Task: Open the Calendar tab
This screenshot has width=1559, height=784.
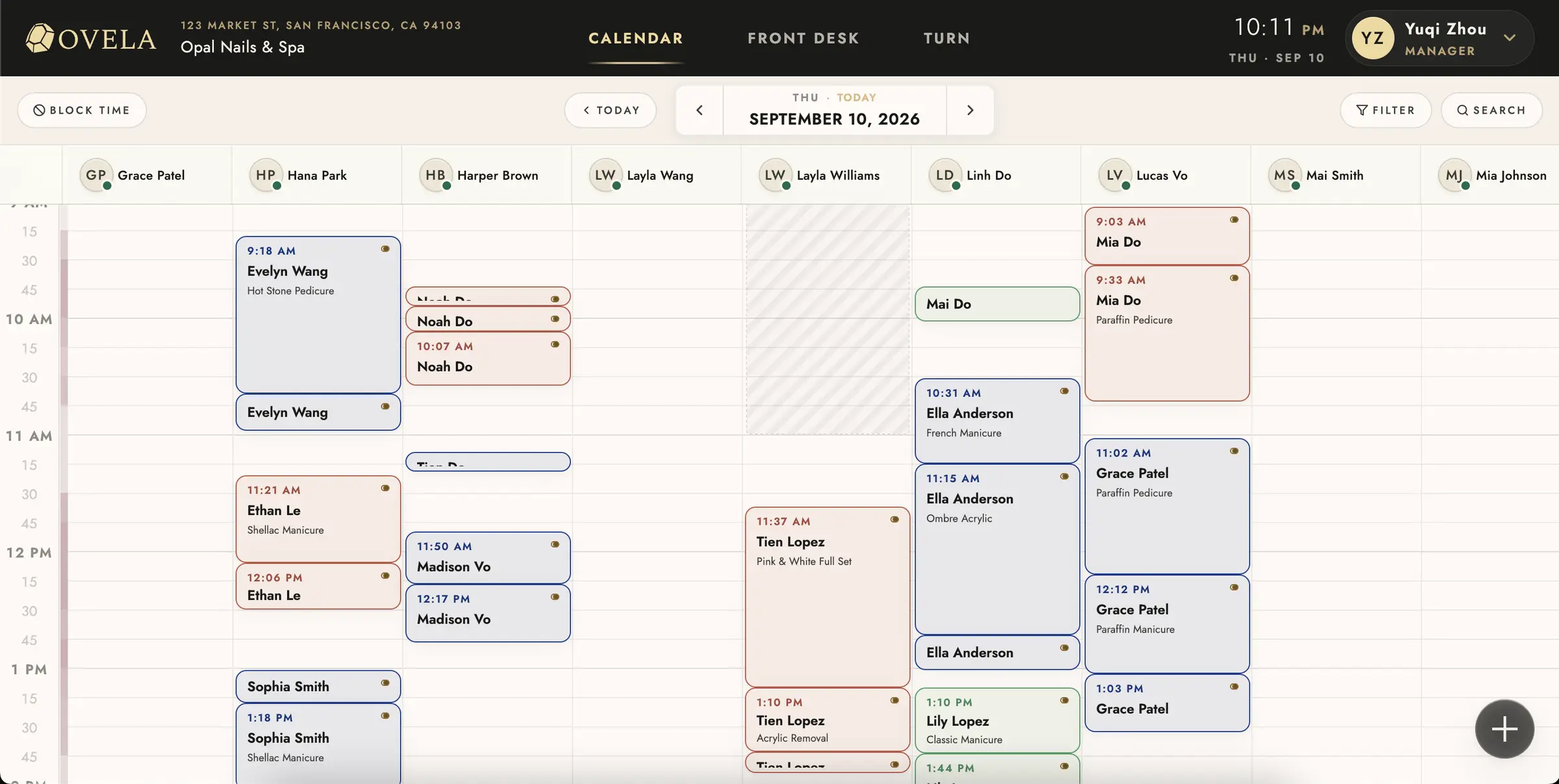Action: tap(635, 38)
